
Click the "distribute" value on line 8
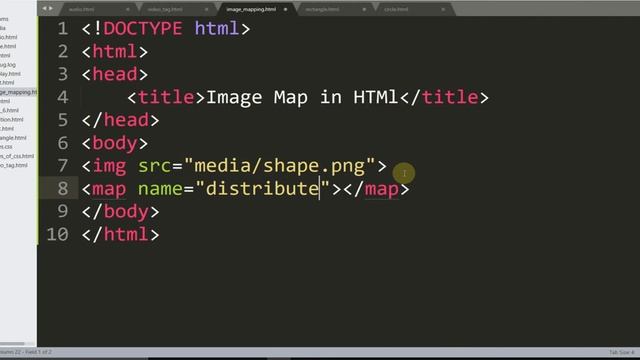[262, 189]
